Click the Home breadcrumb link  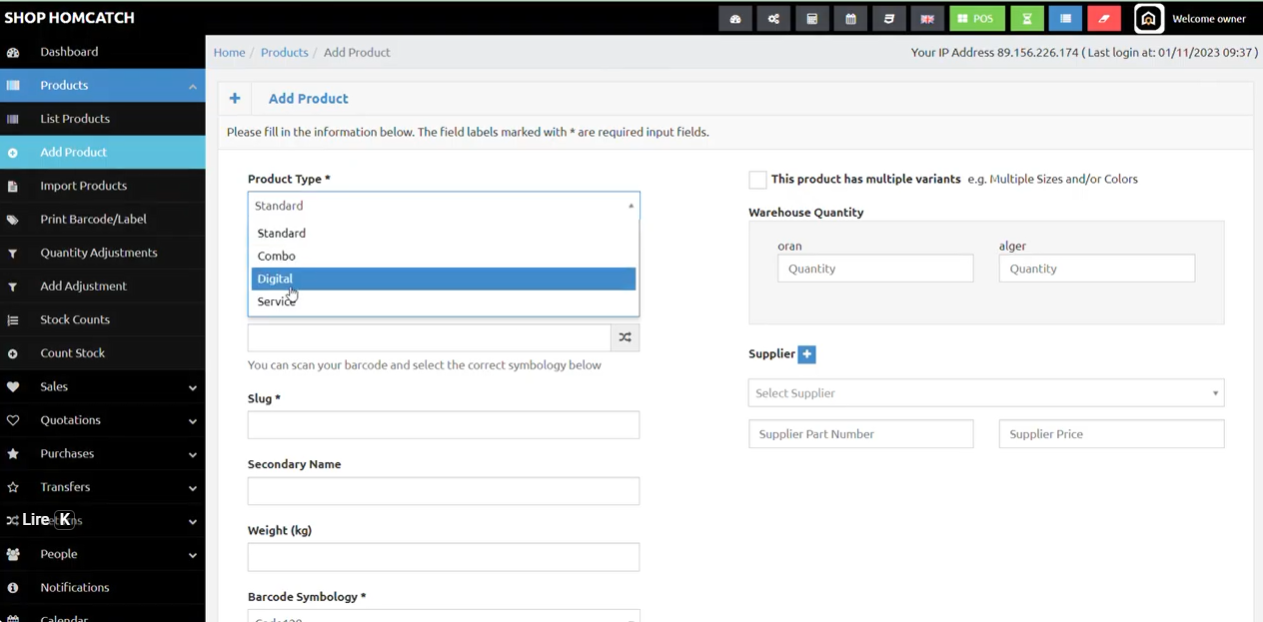[x=229, y=52]
